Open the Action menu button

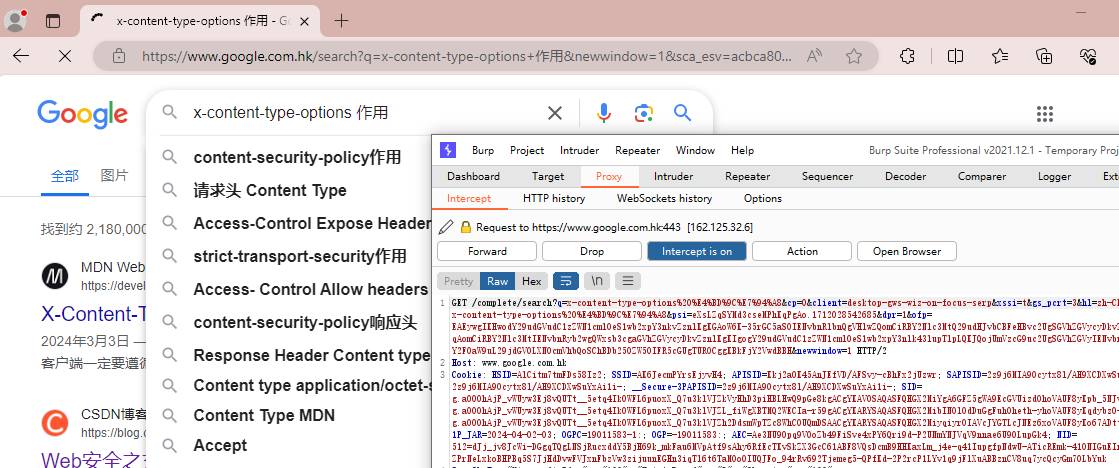click(801, 251)
